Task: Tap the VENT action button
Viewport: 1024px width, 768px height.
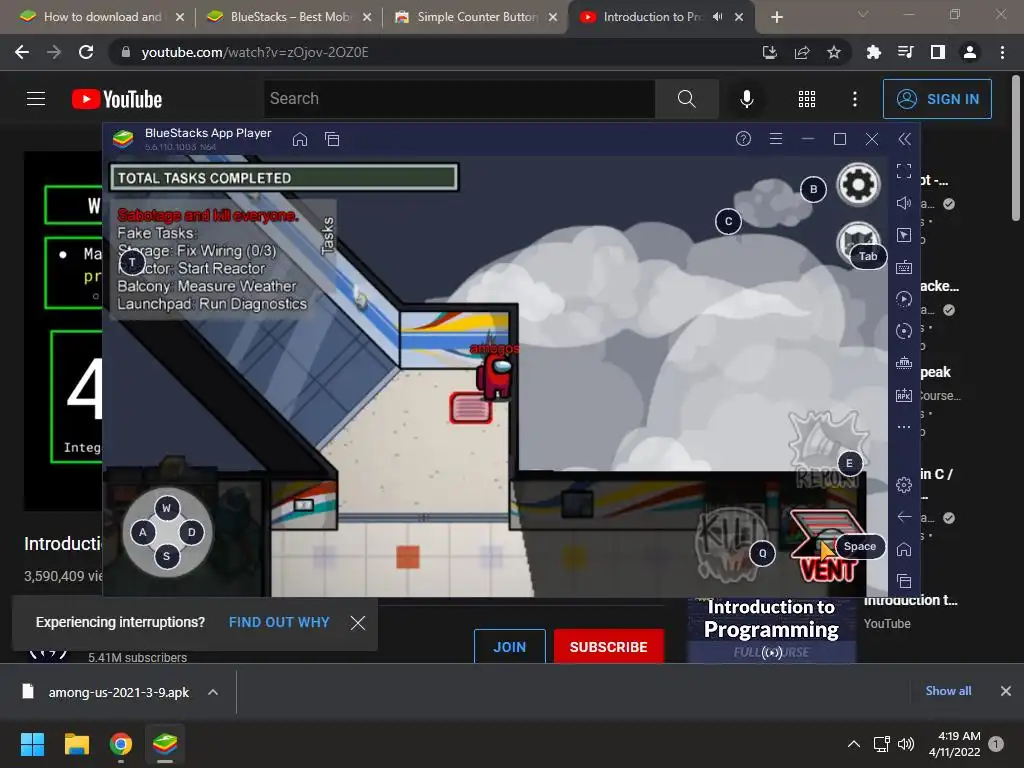Action: tap(827, 545)
